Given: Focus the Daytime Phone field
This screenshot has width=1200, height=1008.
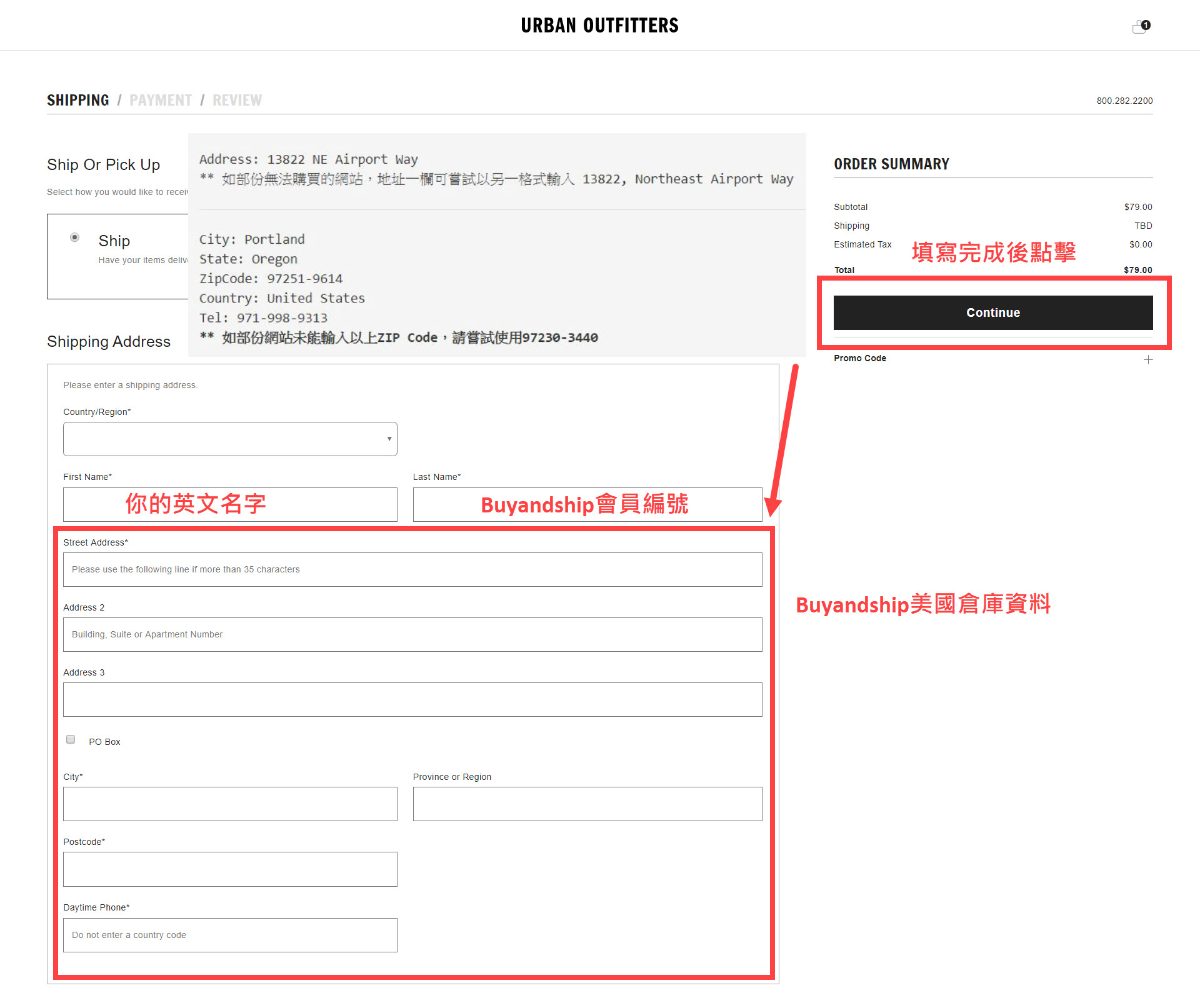Looking at the screenshot, I should click(x=230, y=935).
